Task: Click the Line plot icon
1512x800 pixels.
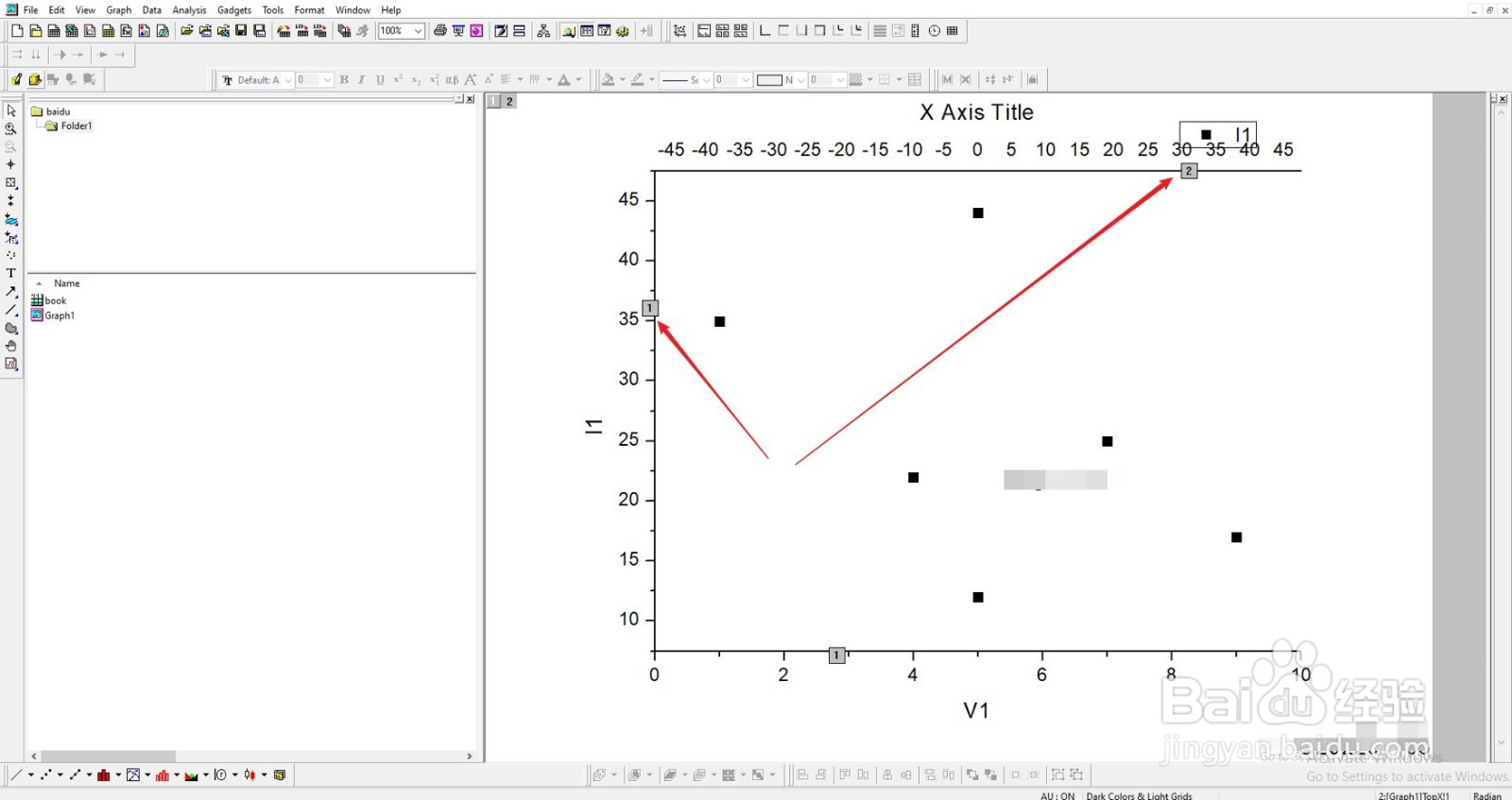Action: point(16,775)
